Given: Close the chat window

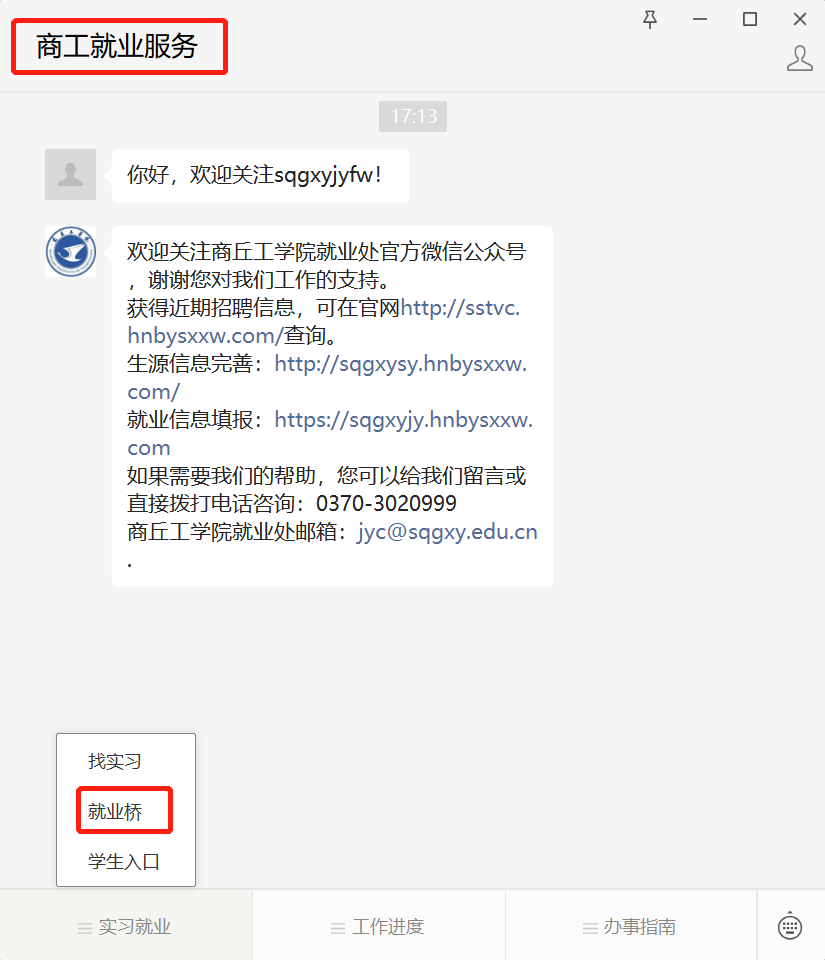Looking at the screenshot, I should 799,20.
